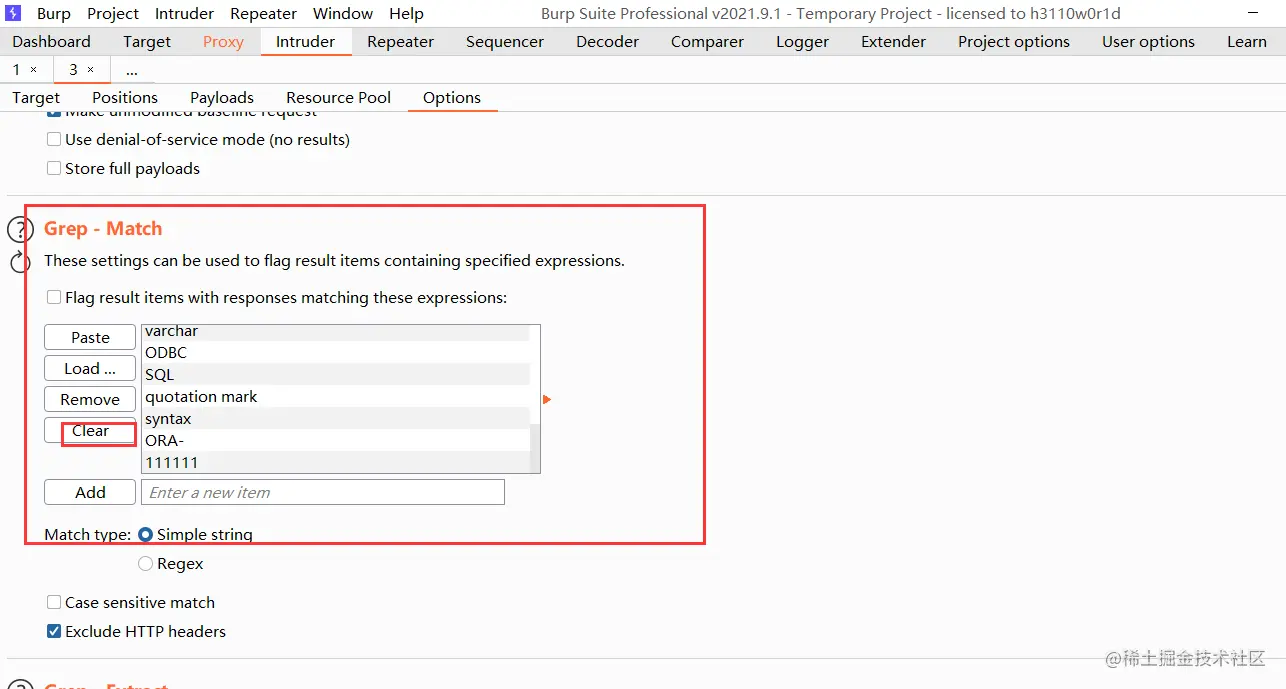
Task: Uncheck Exclude HTTP headers
Action: 54,632
